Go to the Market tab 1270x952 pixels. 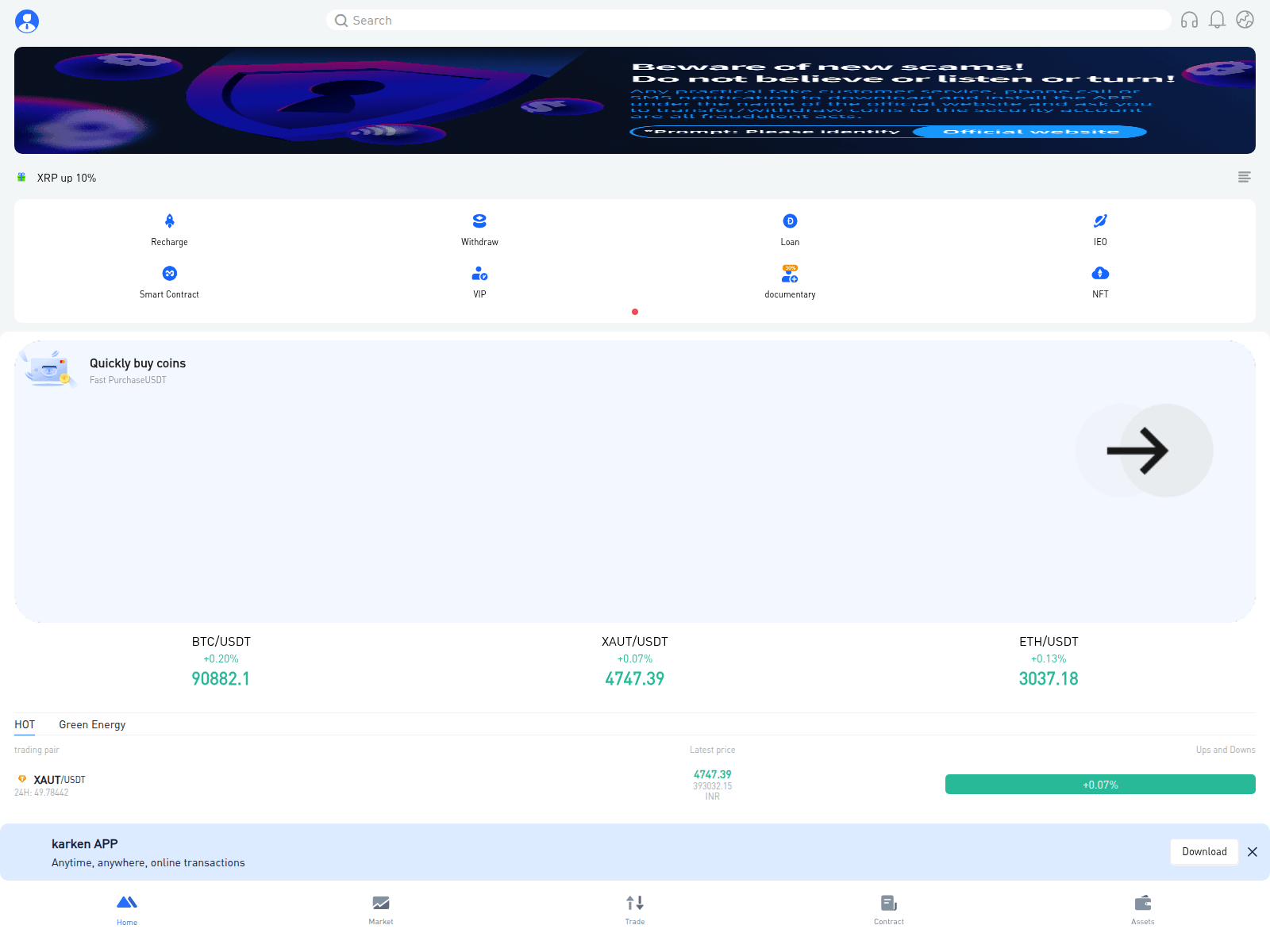[x=381, y=910]
